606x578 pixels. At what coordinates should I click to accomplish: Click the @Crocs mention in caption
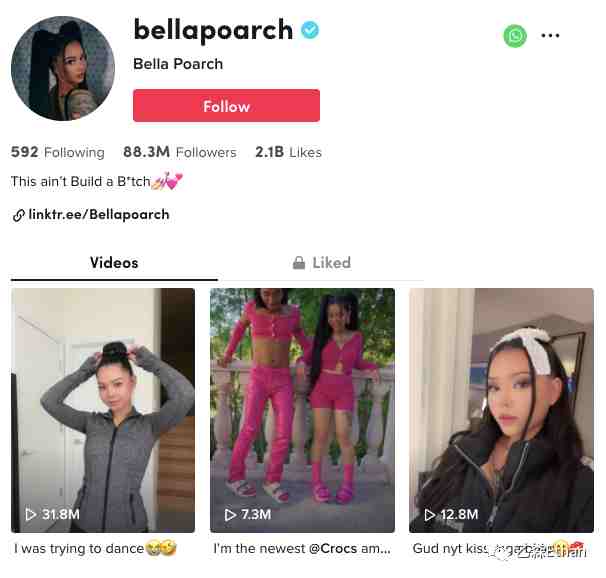click(x=333, y=549)
